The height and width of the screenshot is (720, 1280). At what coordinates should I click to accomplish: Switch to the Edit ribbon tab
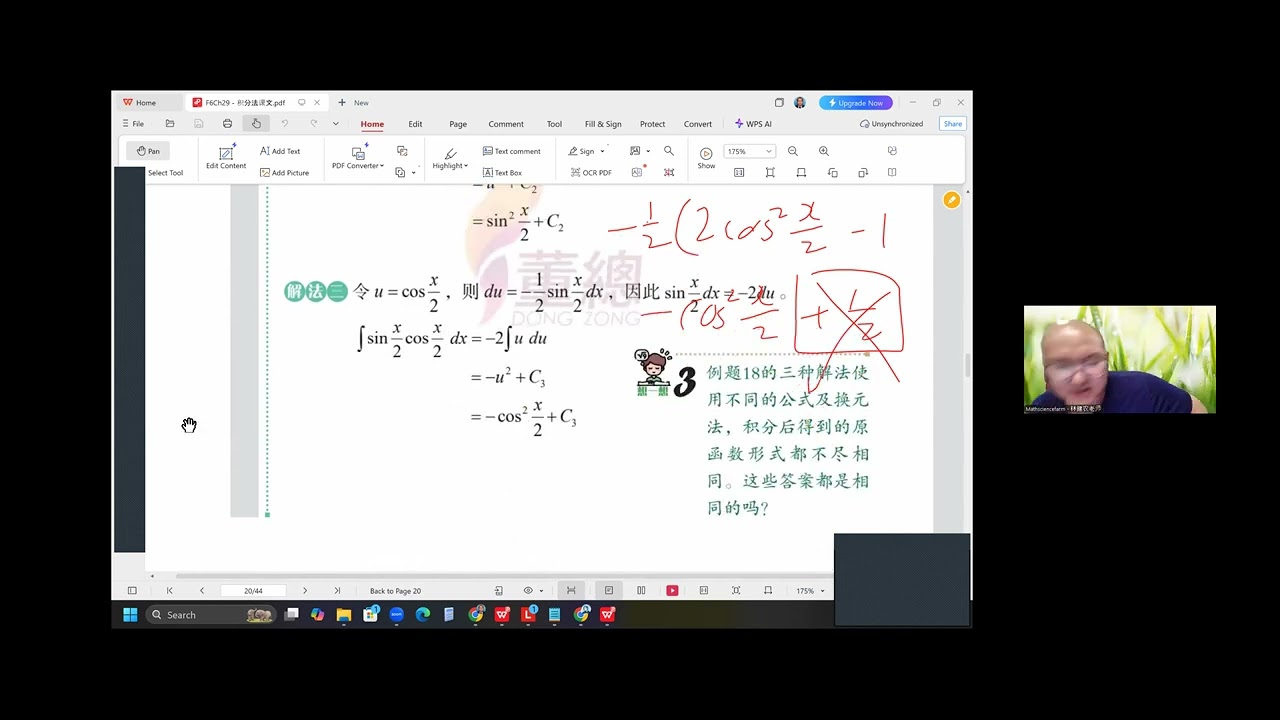[415, 124]
